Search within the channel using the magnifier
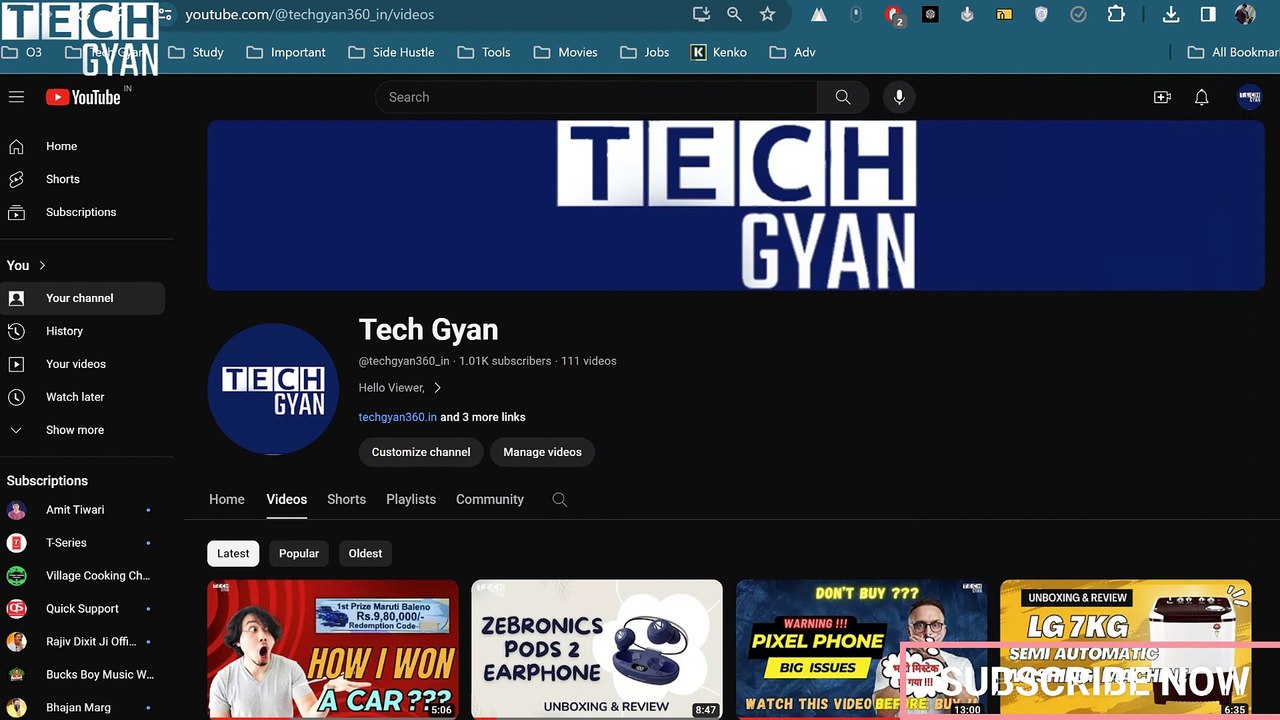This screenshot has height=720, width=1280. coord(560,499)
